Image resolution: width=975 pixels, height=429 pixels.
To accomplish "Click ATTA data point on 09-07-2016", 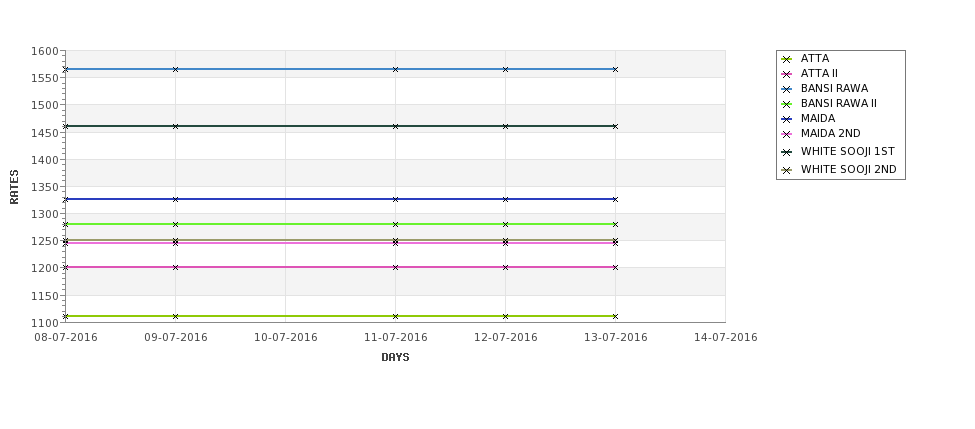I will [x=175, y=316].
